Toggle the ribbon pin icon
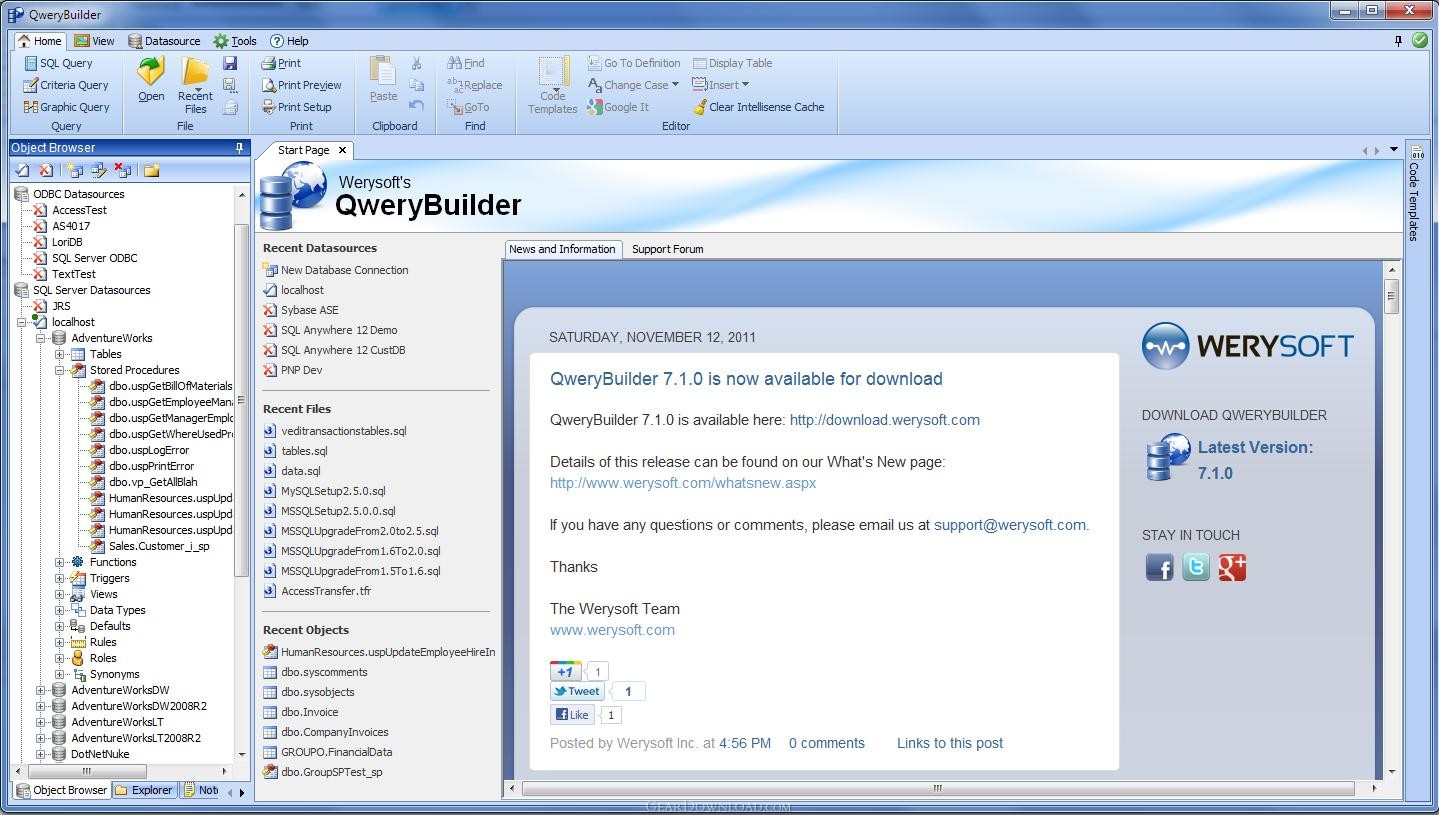Screen dimensions: 1439x815 (x=1398, y=41)
